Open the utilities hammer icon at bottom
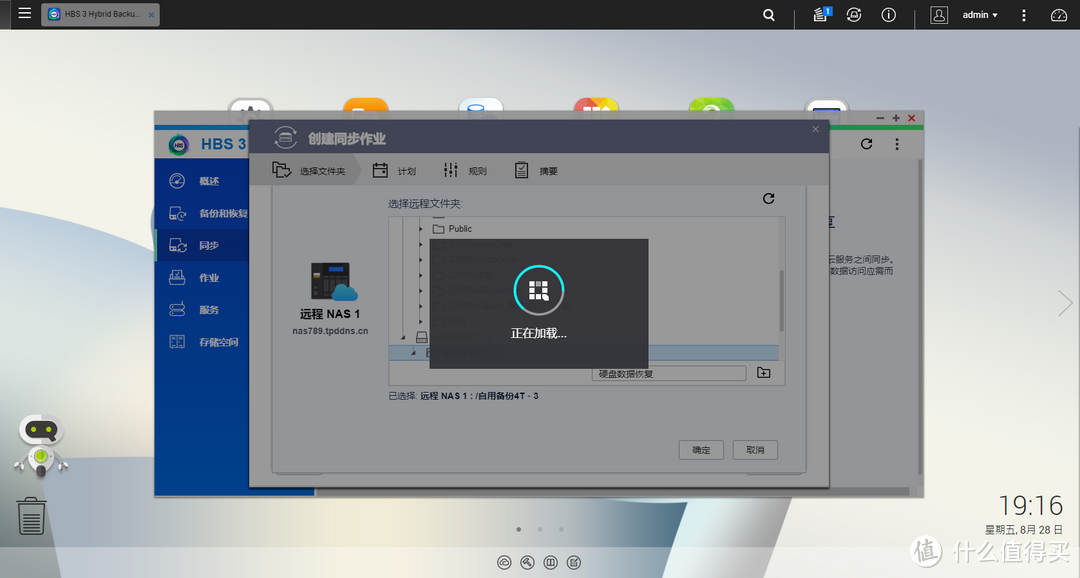This screenshot has width=1080, height=578. click(x=528, y=563)
